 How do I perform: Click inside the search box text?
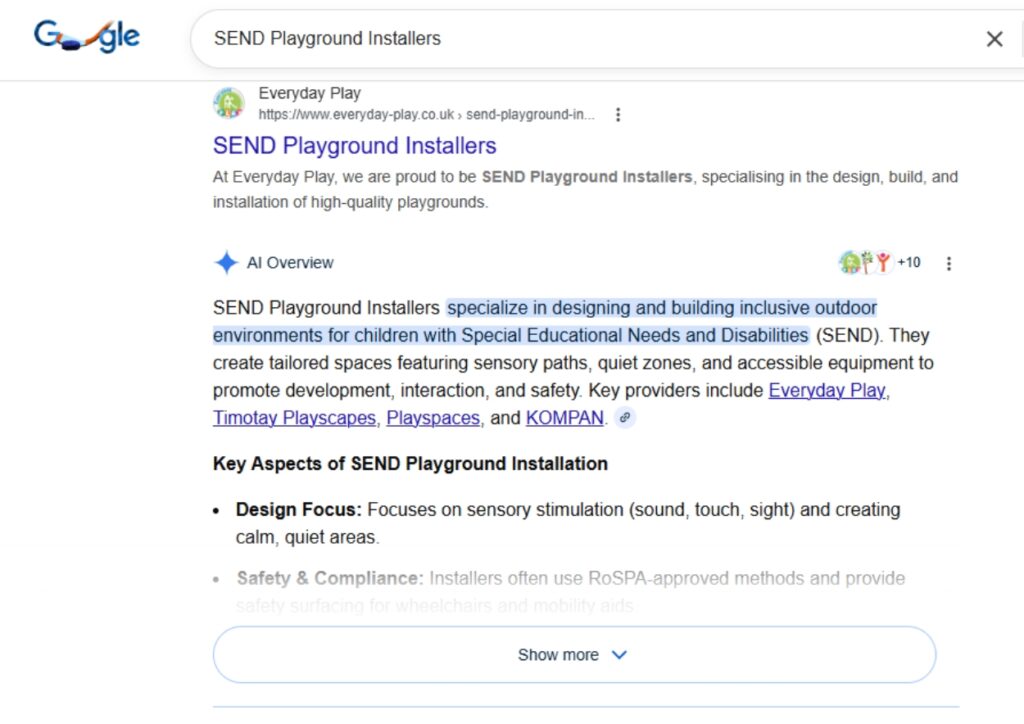click(327, 39)
